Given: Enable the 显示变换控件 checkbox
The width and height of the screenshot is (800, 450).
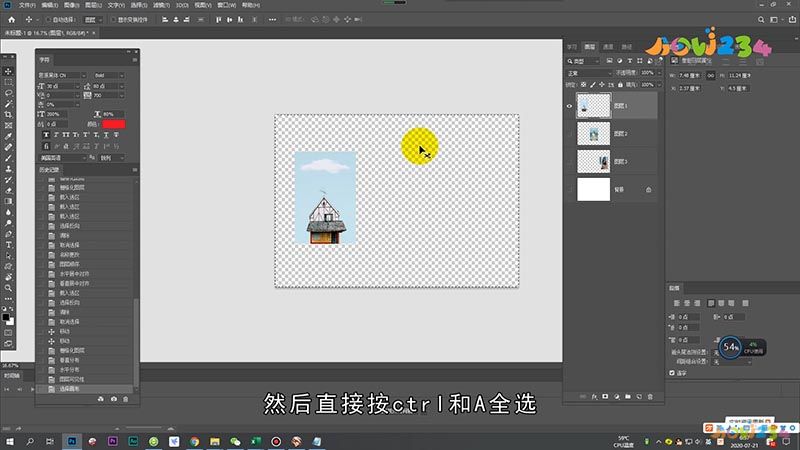Looking at the screenshot, I should [x=113, y=19].
